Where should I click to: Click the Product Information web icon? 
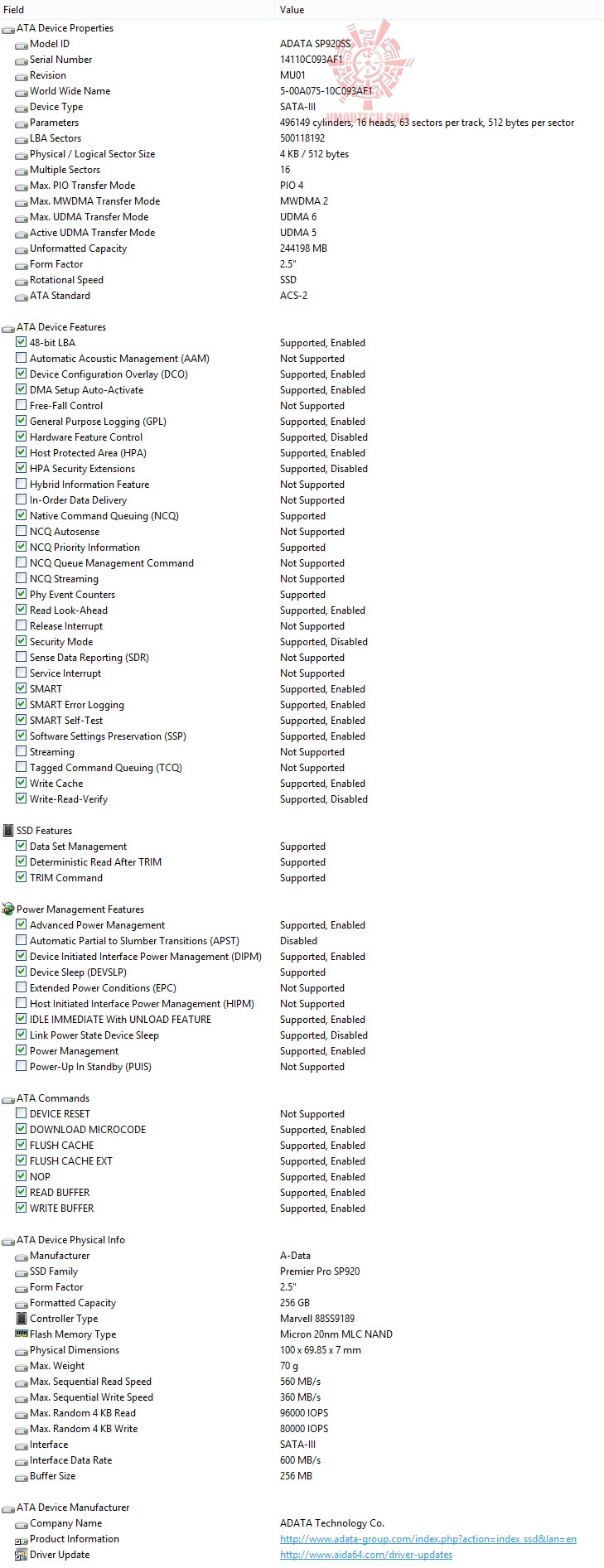(22, 1539)
